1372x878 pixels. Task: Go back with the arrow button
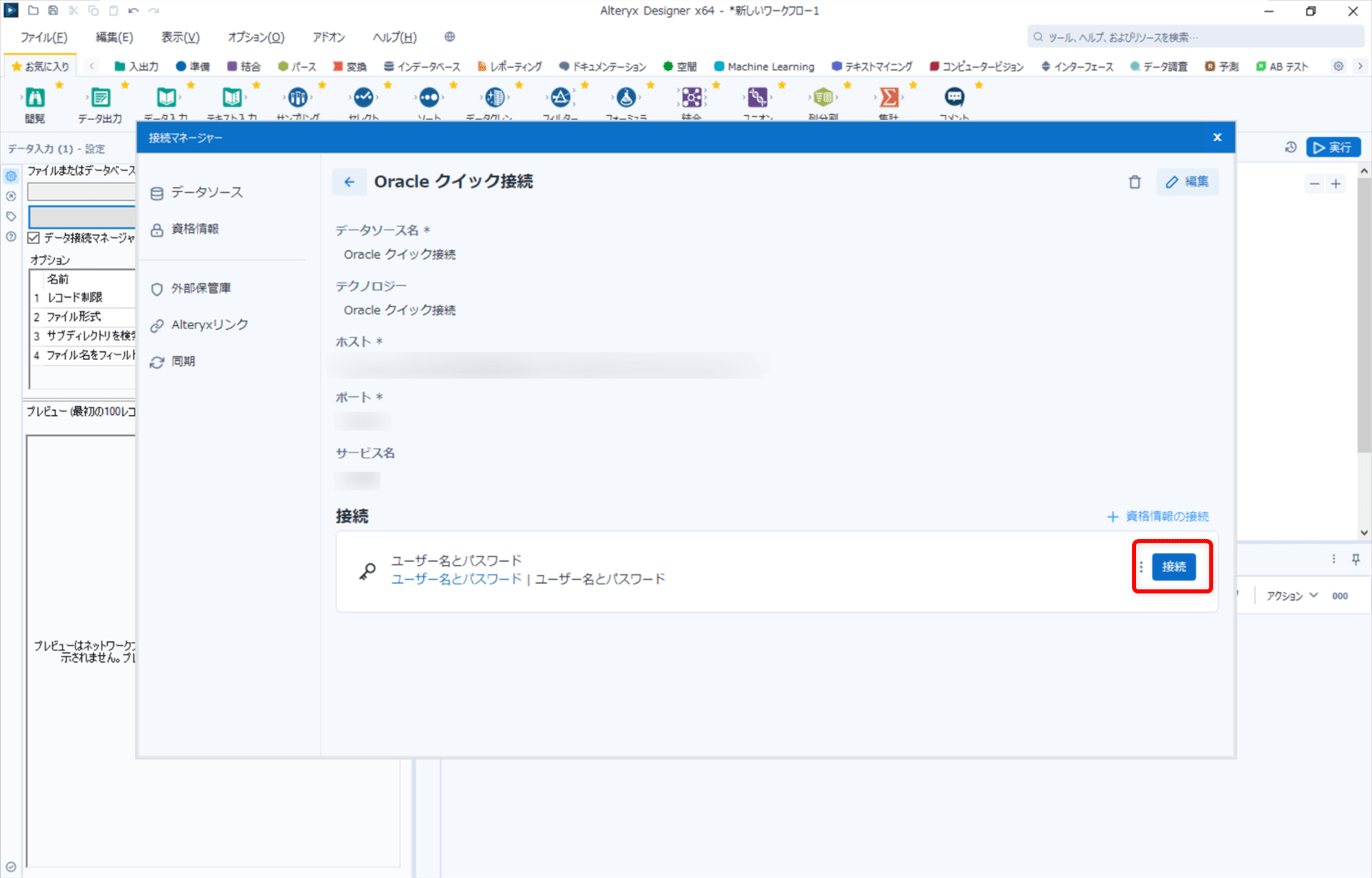(x=349, y=182)
